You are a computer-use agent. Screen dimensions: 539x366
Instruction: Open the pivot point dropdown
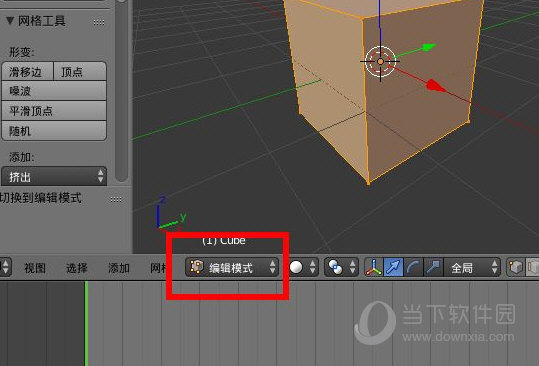point(341,267)
